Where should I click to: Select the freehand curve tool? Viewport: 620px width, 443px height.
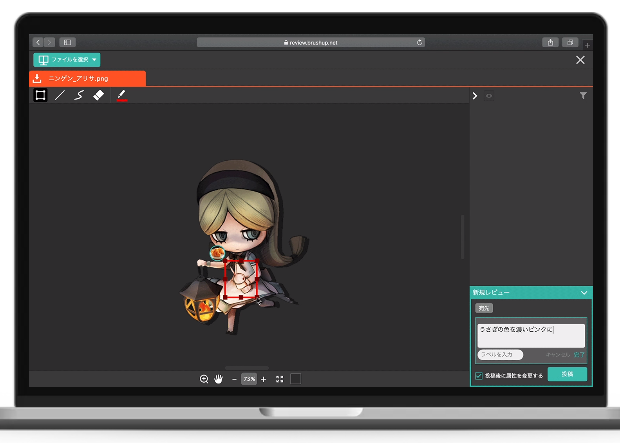pos(79,95)
